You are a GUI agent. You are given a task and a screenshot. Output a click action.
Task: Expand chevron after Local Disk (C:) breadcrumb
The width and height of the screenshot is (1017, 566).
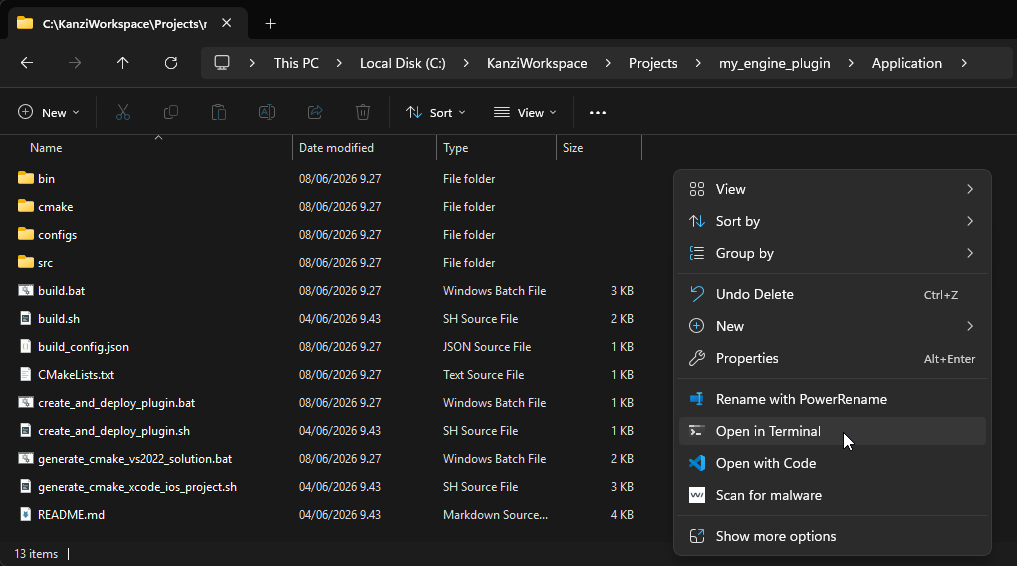(x=466, y=63)
